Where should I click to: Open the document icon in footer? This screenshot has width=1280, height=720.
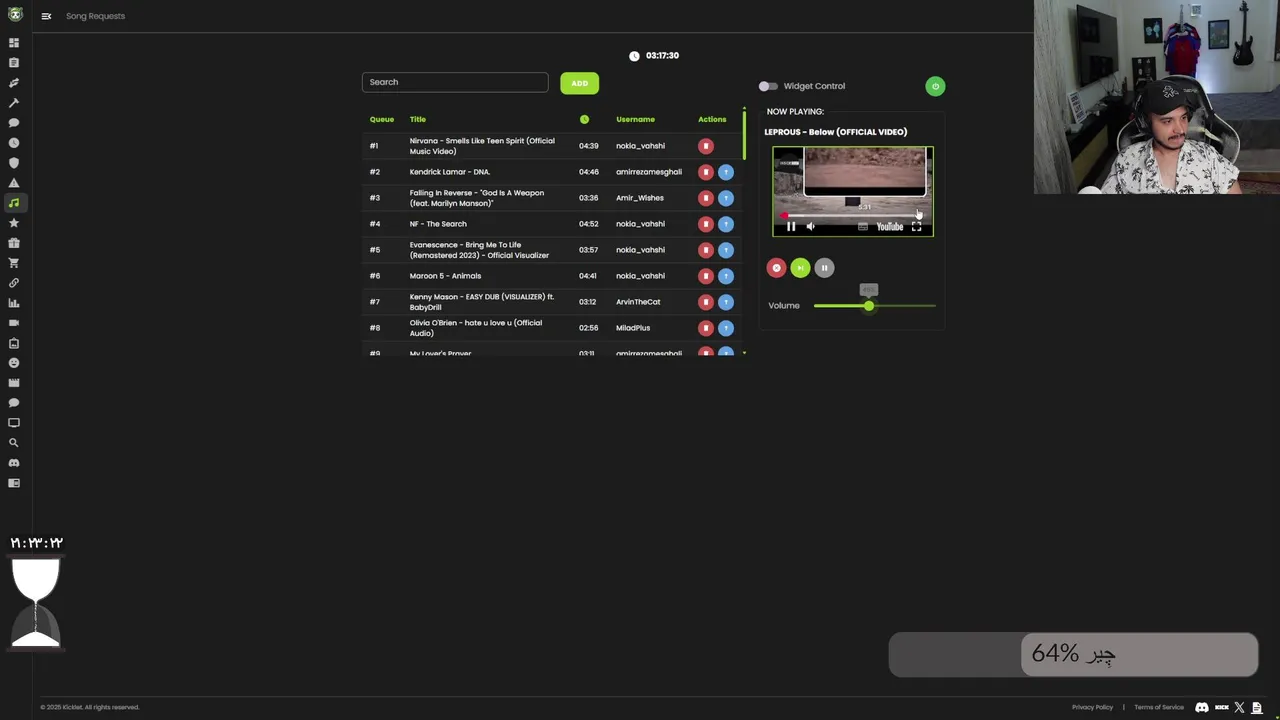tap(1257, 707)
